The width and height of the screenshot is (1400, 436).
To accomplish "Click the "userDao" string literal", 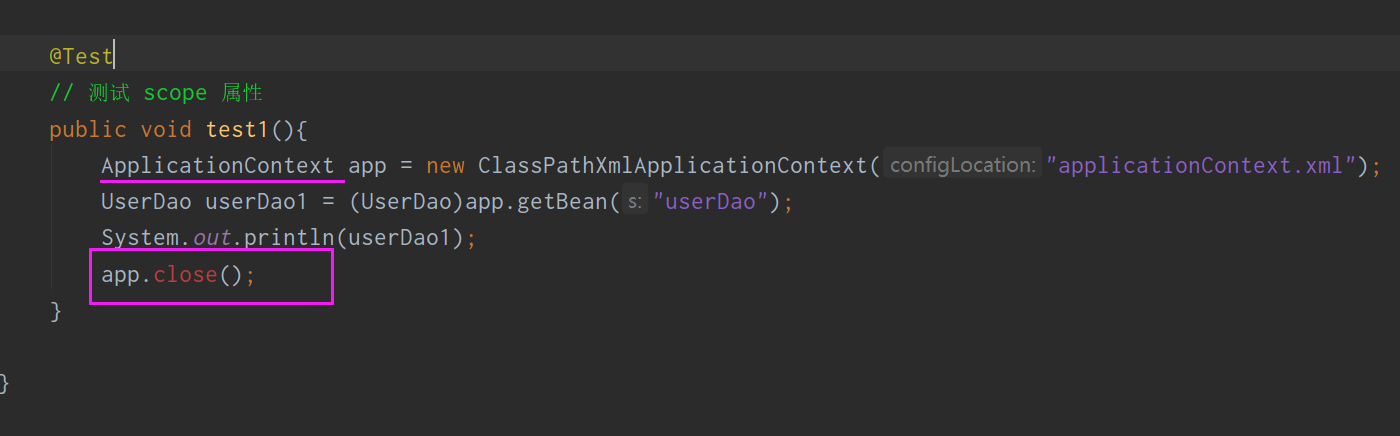I will pyautogui.click(x=712, y=202).
